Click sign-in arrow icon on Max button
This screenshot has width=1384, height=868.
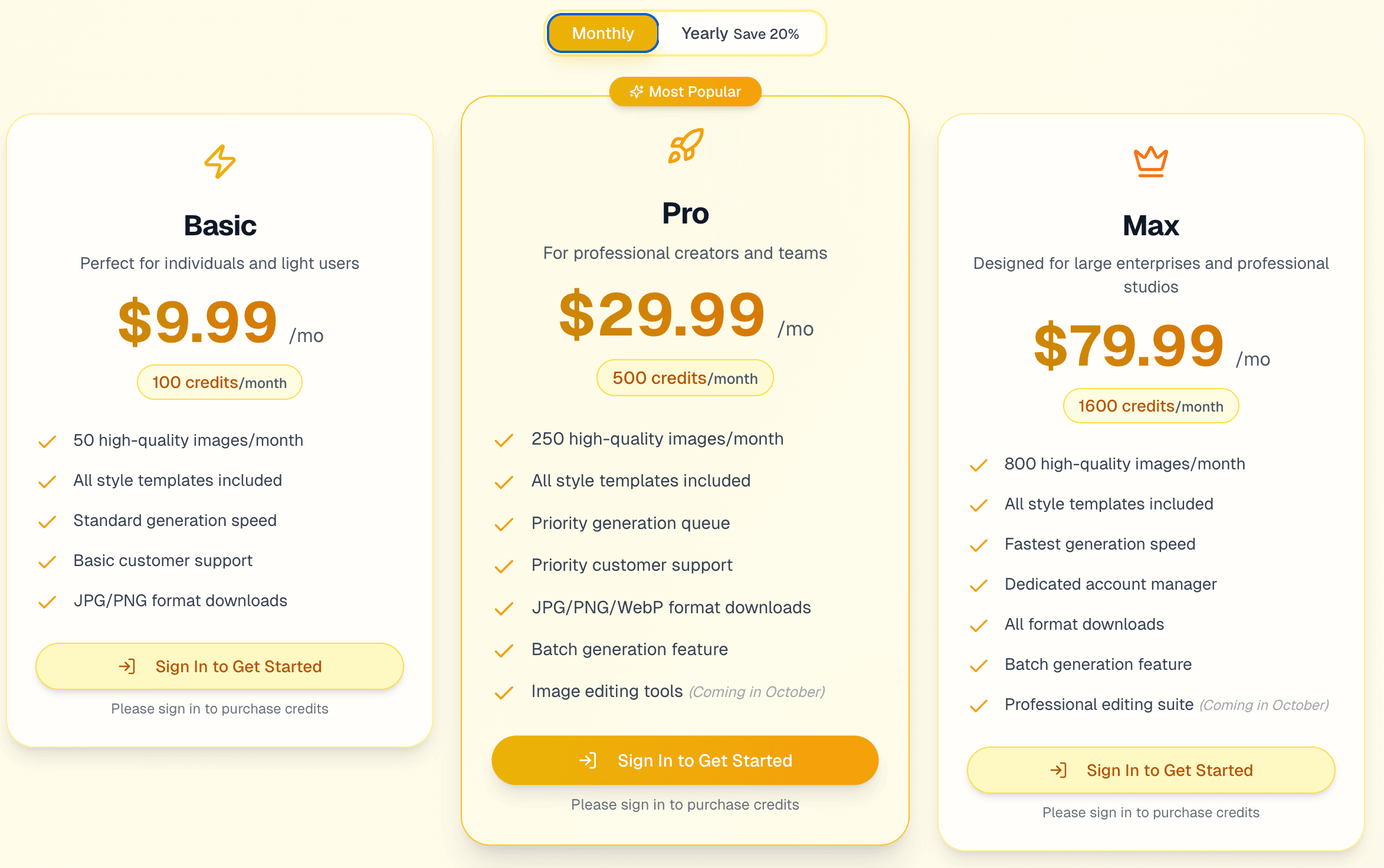point(1058,770)
